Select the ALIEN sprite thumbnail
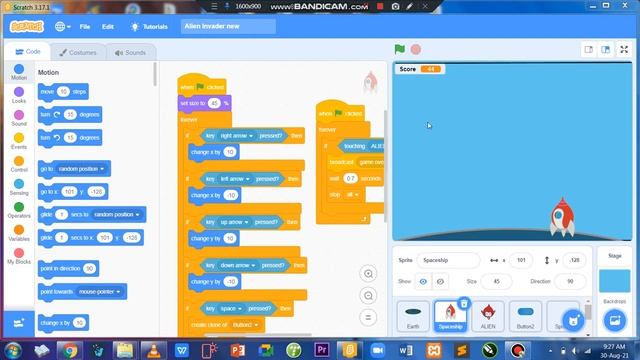 coord(488,316)
